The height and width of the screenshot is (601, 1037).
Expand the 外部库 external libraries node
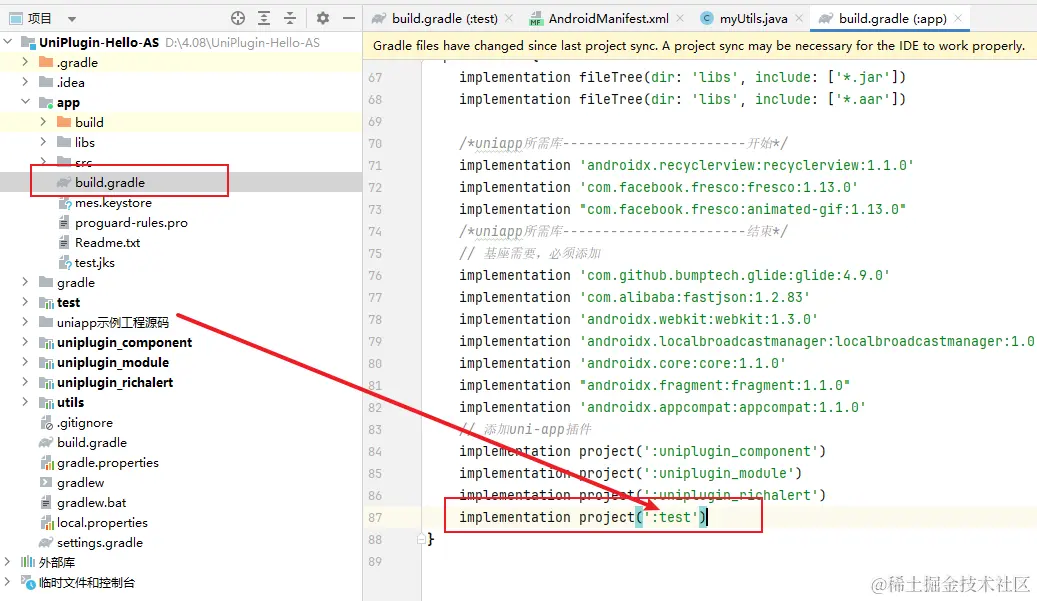click(8, 561)
